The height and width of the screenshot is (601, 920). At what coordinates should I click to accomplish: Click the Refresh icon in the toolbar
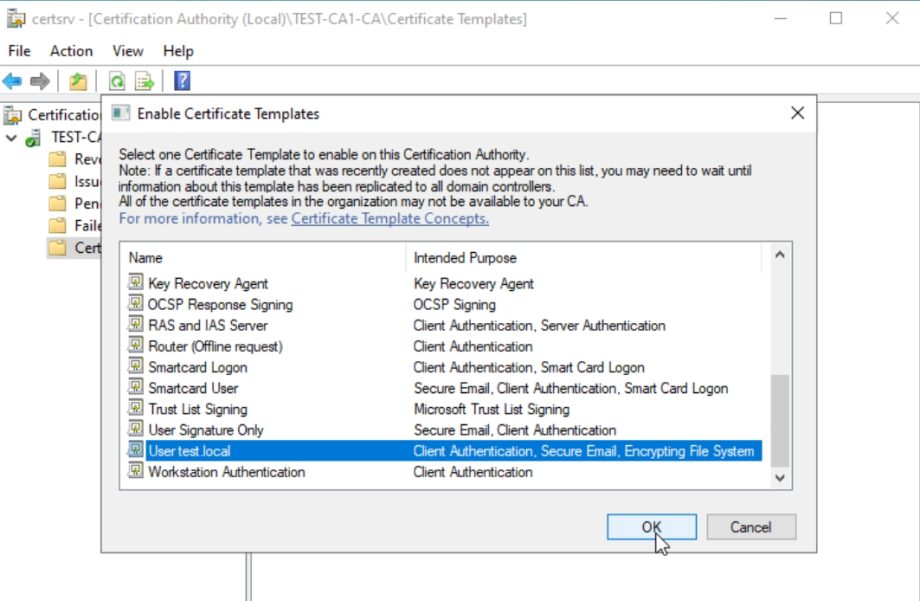(116, 81)
